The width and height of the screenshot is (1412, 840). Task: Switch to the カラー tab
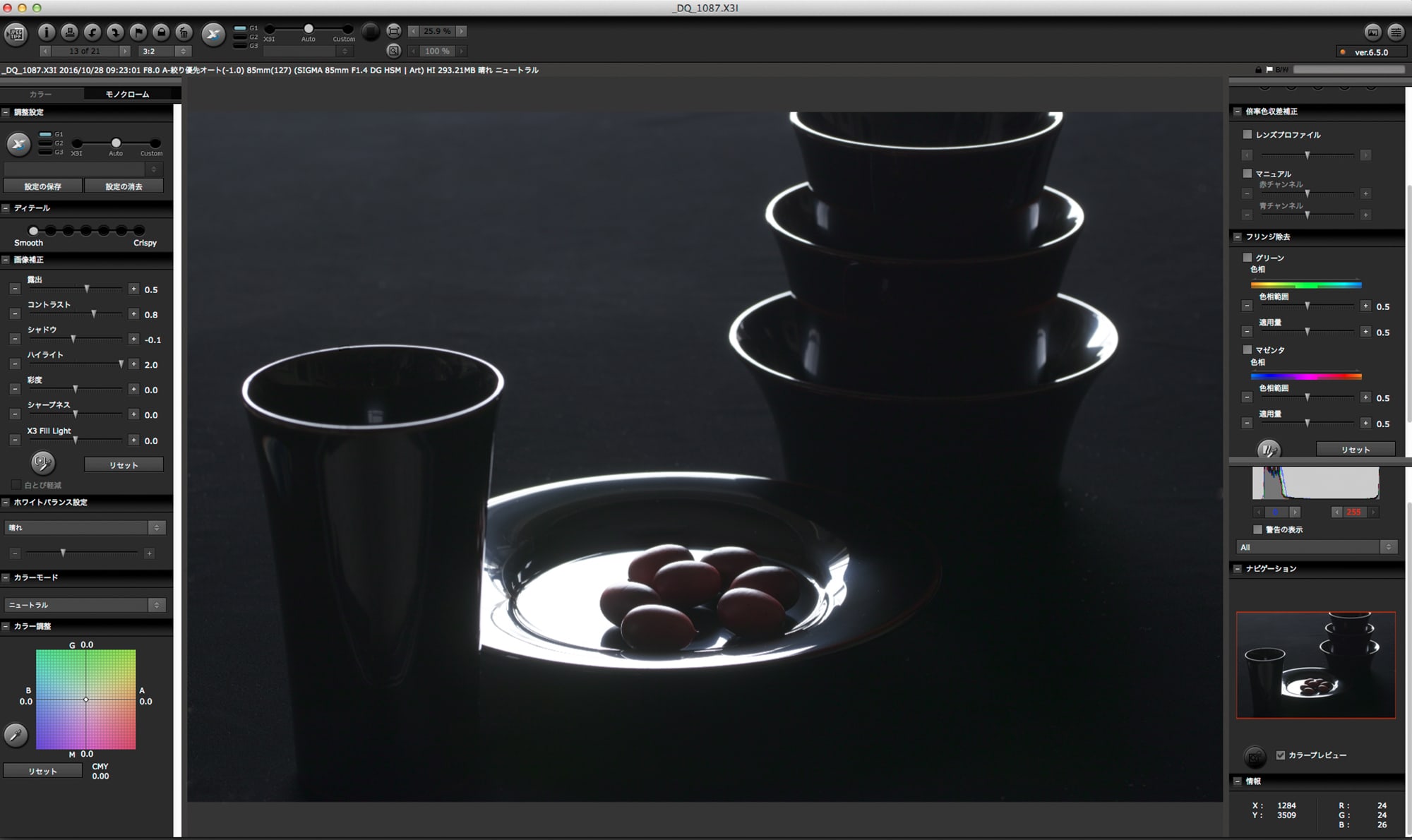pyautogui.click(x=41, y=94)
